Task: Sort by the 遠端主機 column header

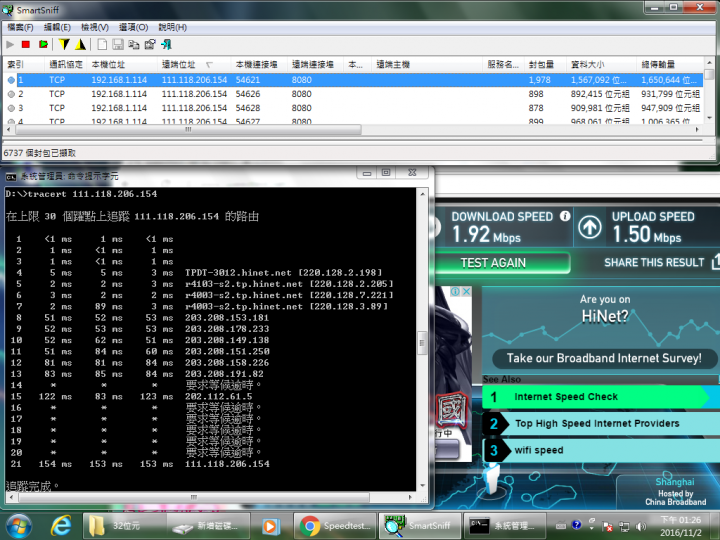Action: 427,64
